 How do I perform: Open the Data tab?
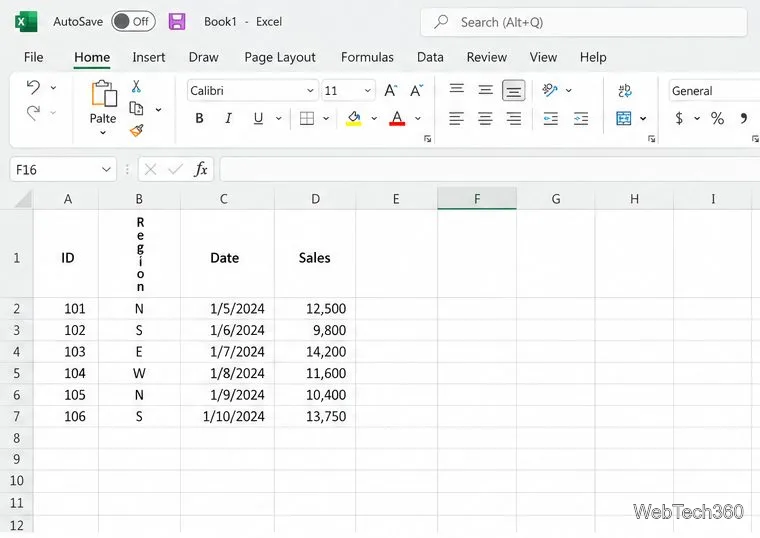[430, 57]
